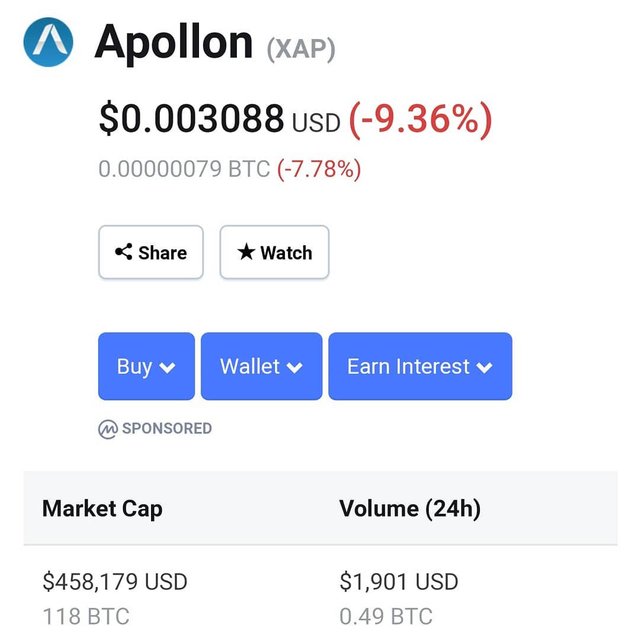Click the SPONSORED label text
Viewport: 640px width, 640px height.
click(x=167, y=429)
